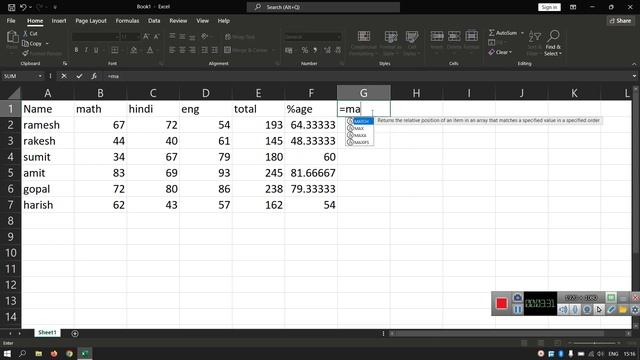
Task: Switch to the Formulas tab
Action: pyautogui.click(x=127, y=20)
